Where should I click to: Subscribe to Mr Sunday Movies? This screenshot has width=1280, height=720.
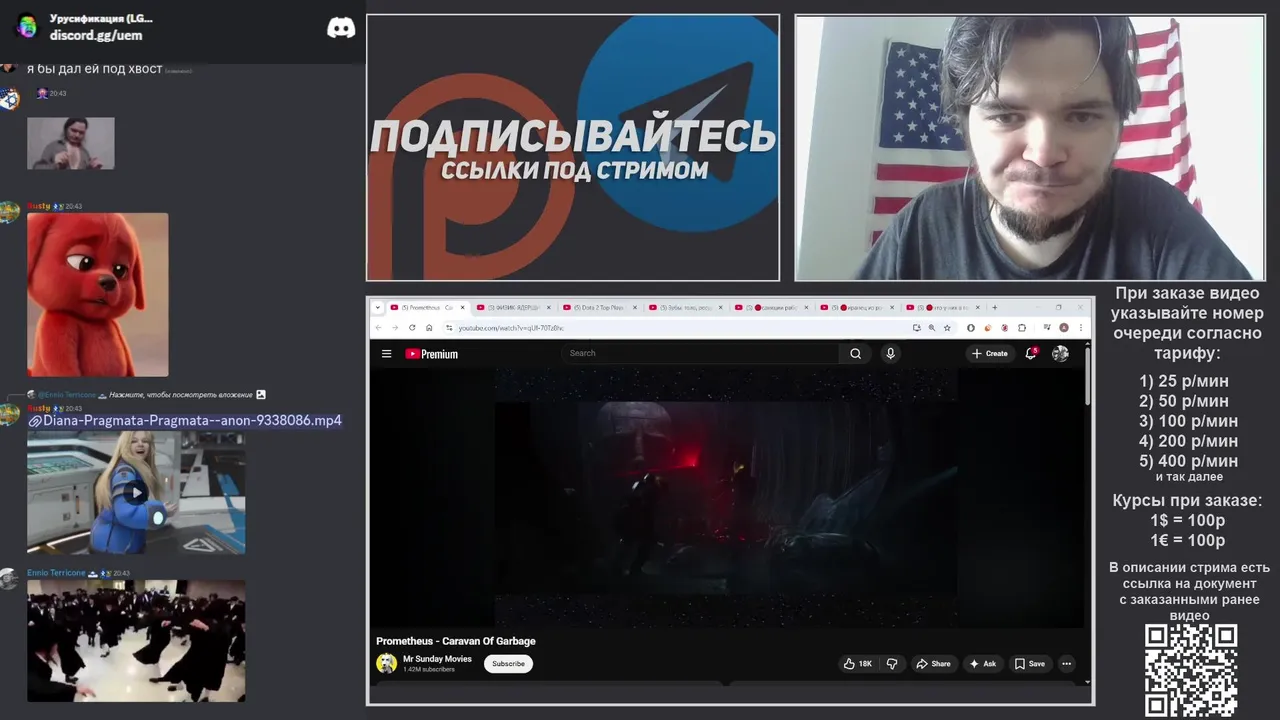pyautogui.click(x=508, y=664)
